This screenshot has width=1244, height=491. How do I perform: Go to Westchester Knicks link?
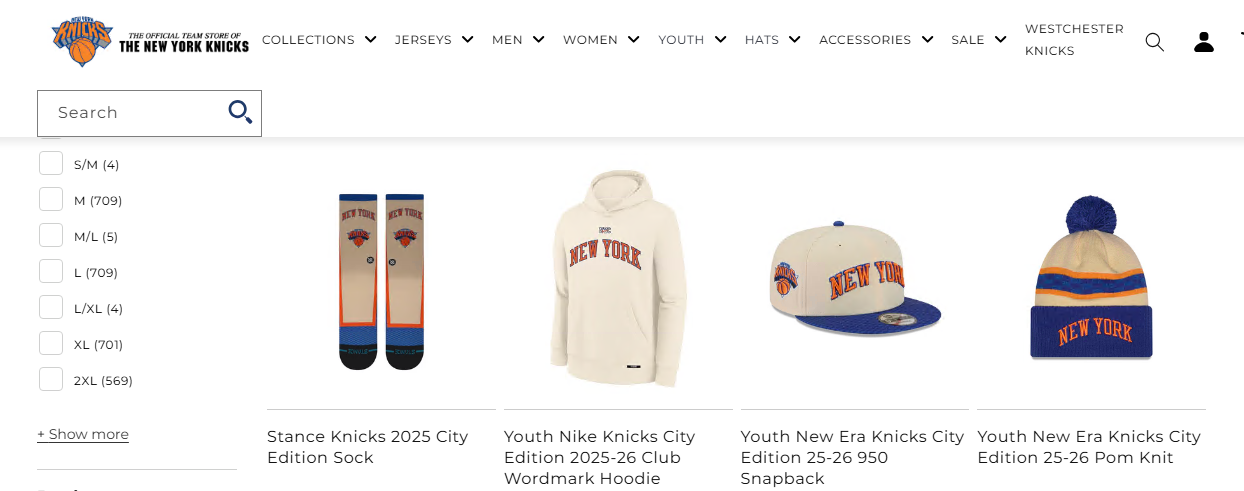tap(1074, 40)
